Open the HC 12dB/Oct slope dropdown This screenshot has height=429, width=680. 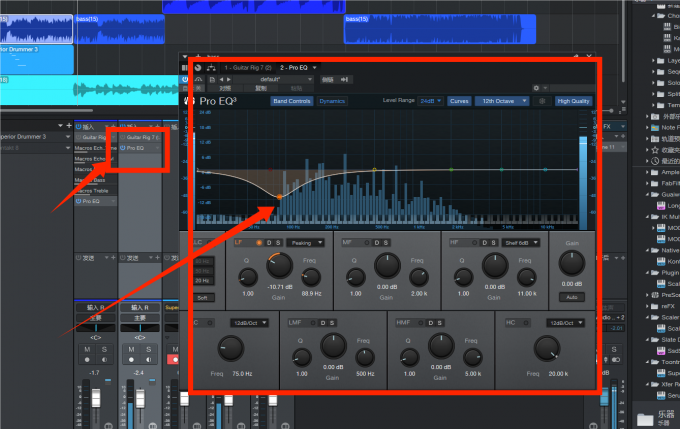(565, 323)
